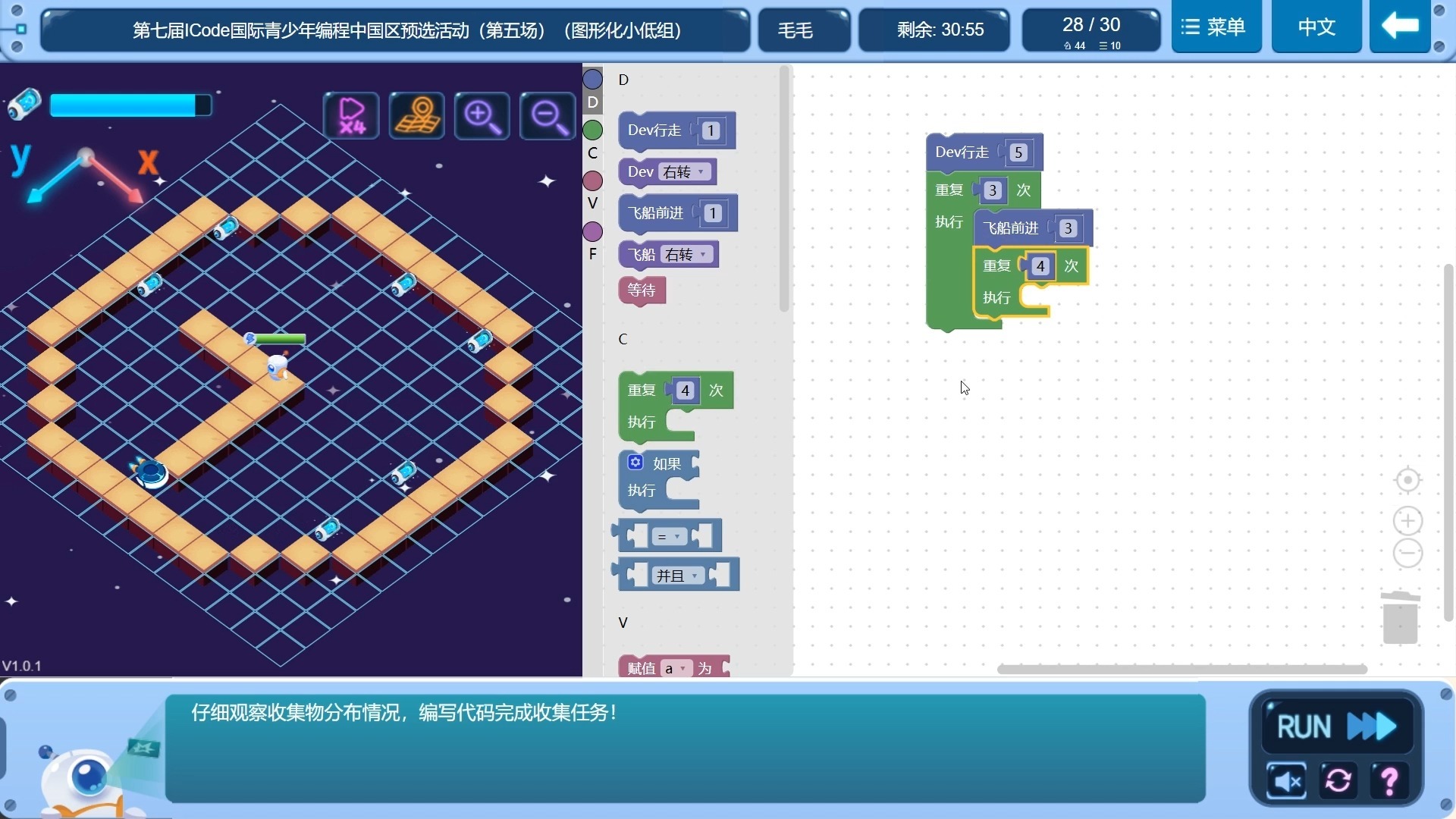
Task: Open the 飞船 右转 direction dropdown
Action: click(x=686, y=255)
